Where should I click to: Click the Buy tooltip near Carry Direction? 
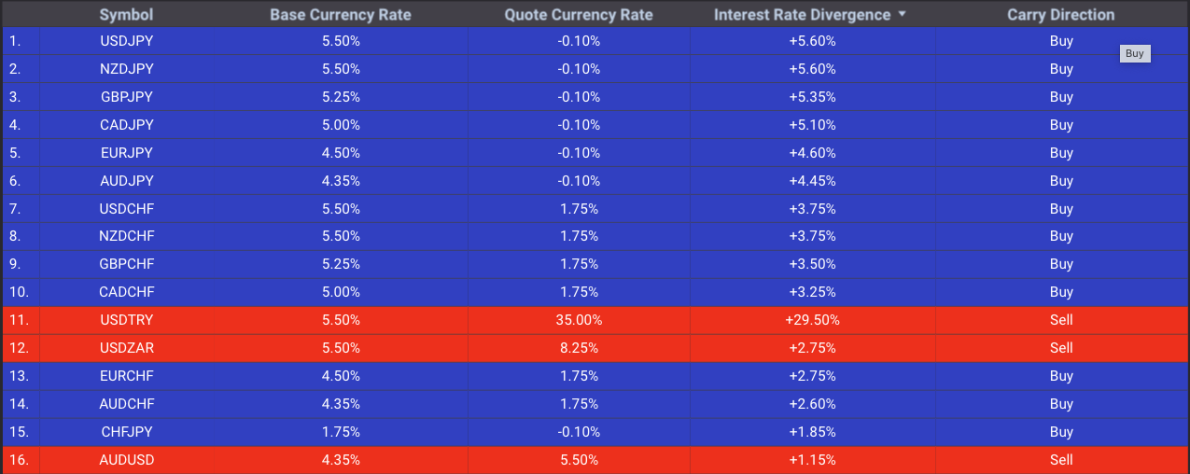[1134, 54]
